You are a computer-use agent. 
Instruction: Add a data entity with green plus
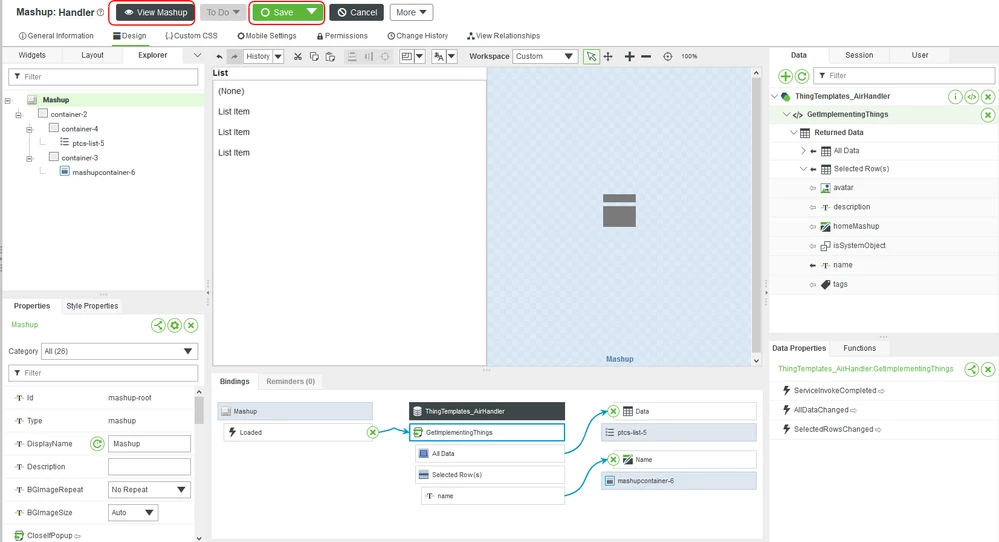pos(786,76)
